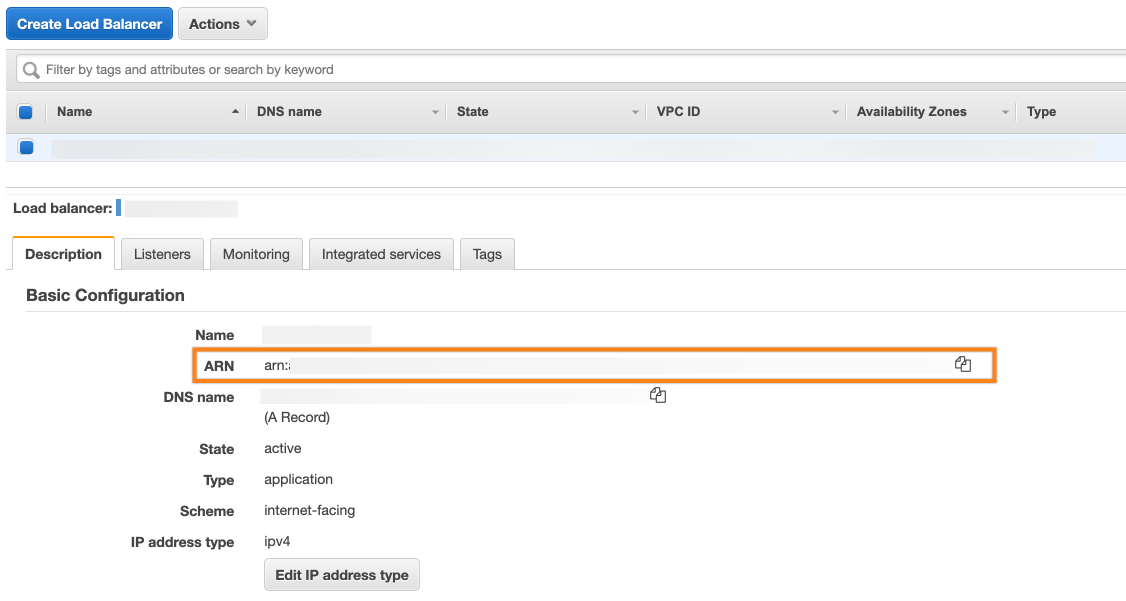1126x601 pixels.
Task: Expand the DNS name column dropdown arrow
Action: pos(435,112)
